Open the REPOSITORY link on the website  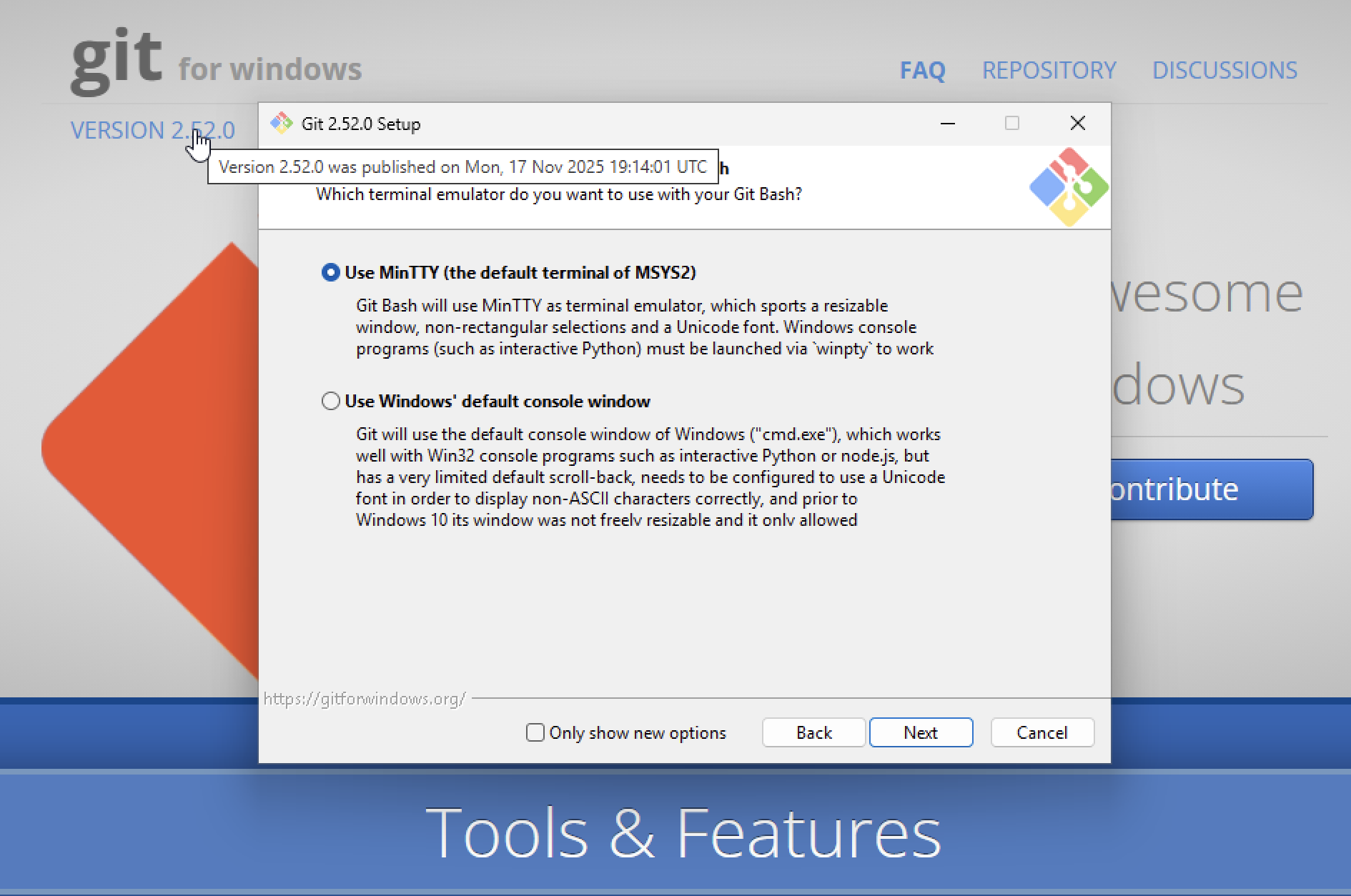1049,70
